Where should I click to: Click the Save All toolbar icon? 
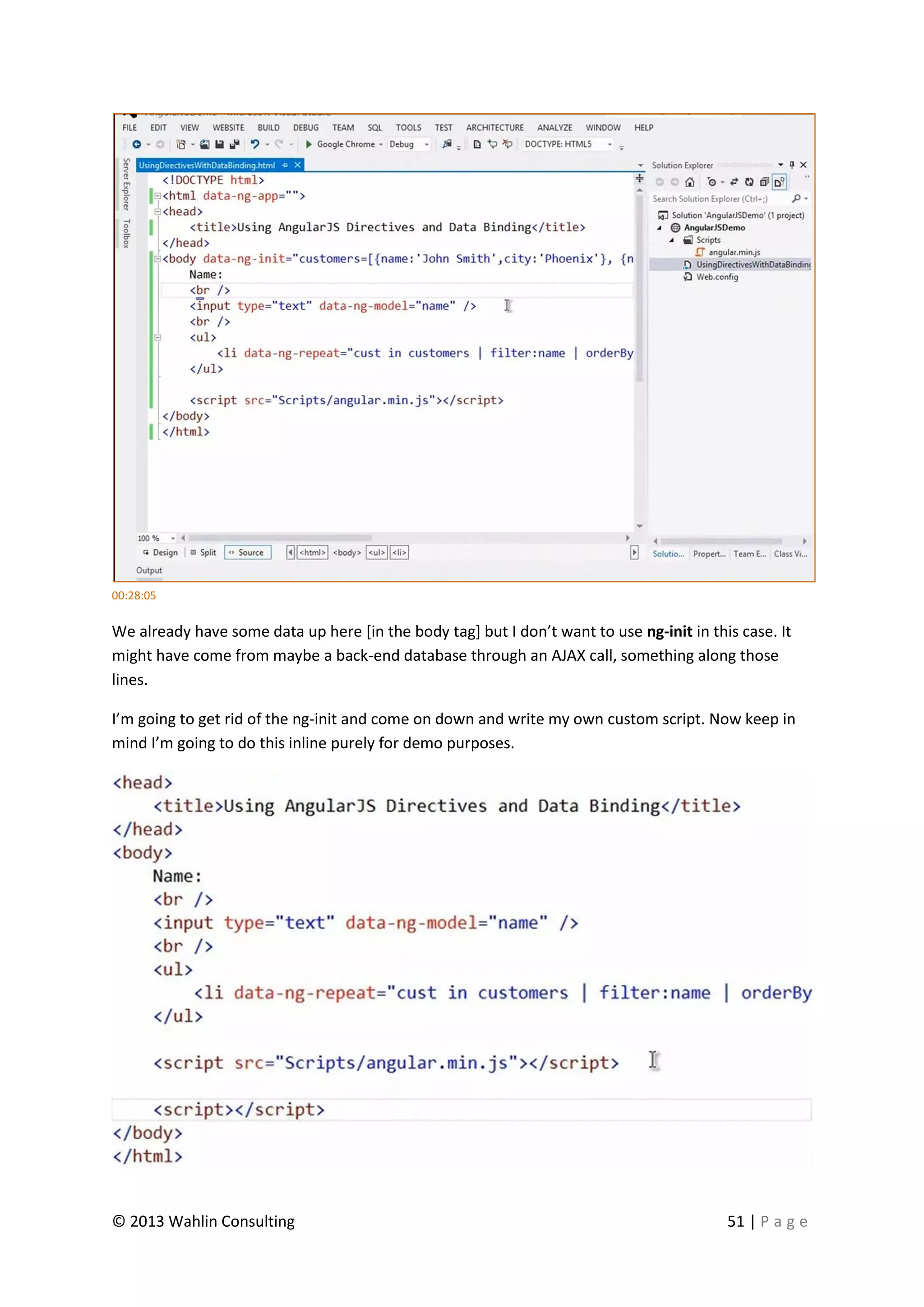tap(234, 144)
